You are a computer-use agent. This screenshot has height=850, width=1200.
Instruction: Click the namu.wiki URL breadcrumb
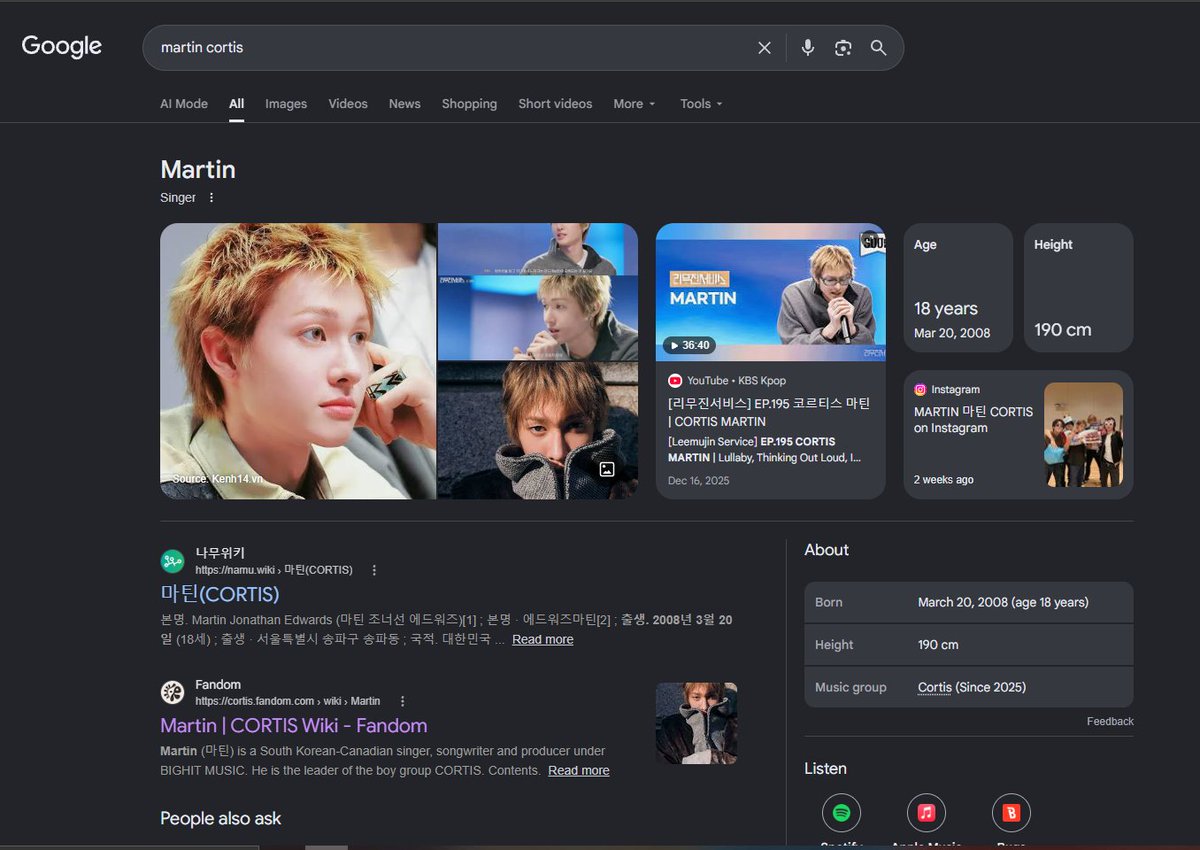point(274,570)
